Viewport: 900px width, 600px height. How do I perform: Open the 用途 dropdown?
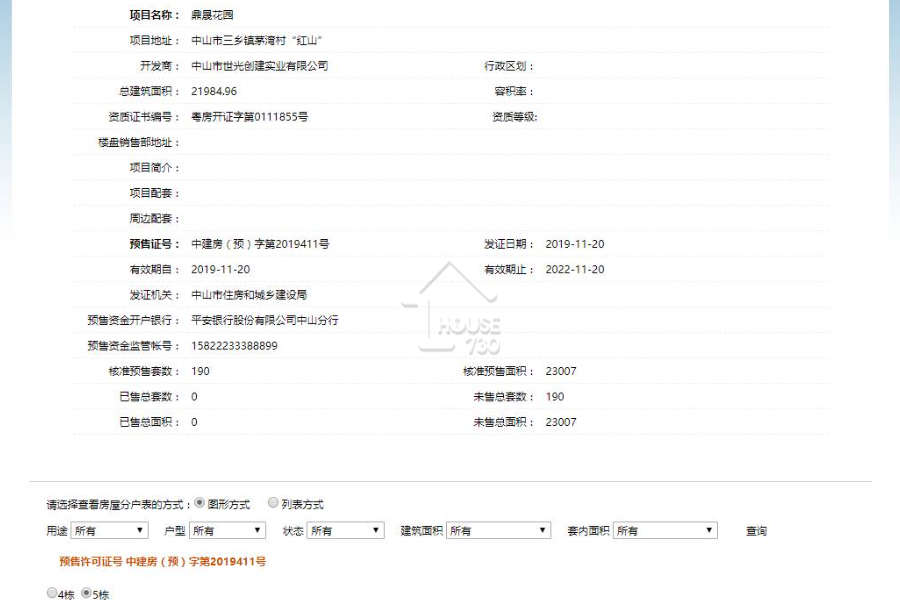pos(110,531)
